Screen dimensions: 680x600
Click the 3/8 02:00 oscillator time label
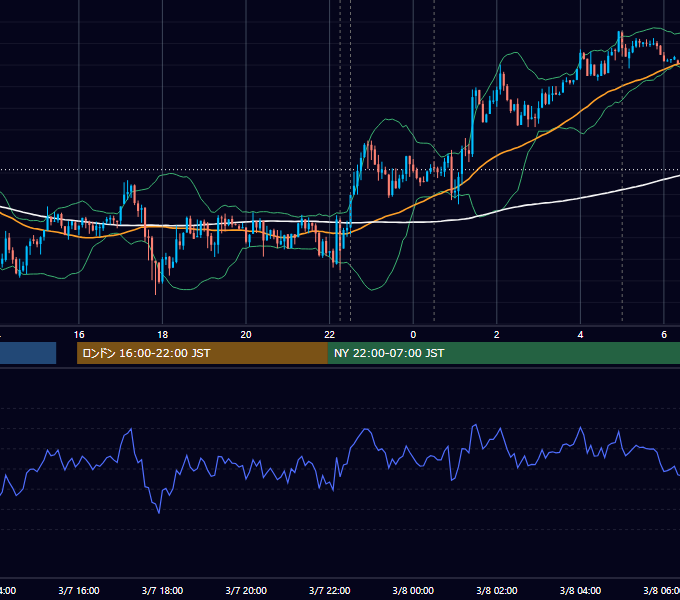pos(497,590)
